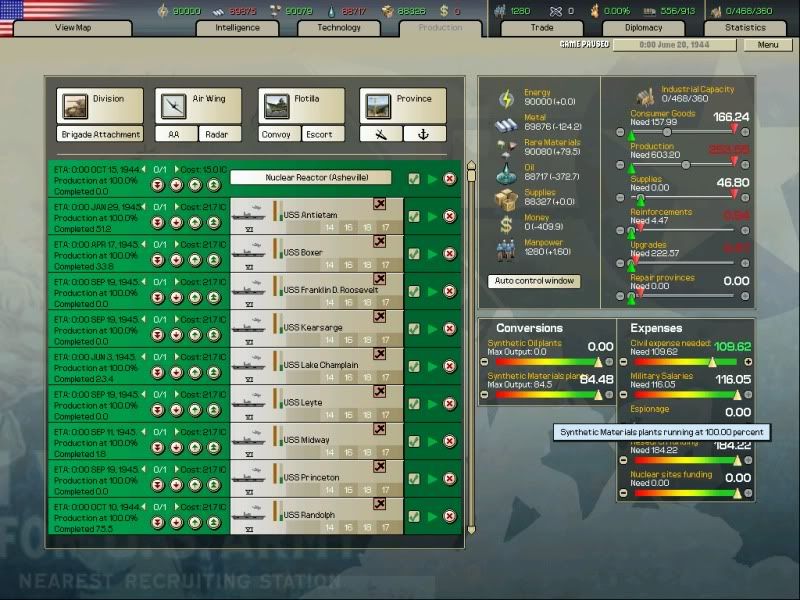
Task: Select the Flotilla ship icon
Action: click(276, 105)
